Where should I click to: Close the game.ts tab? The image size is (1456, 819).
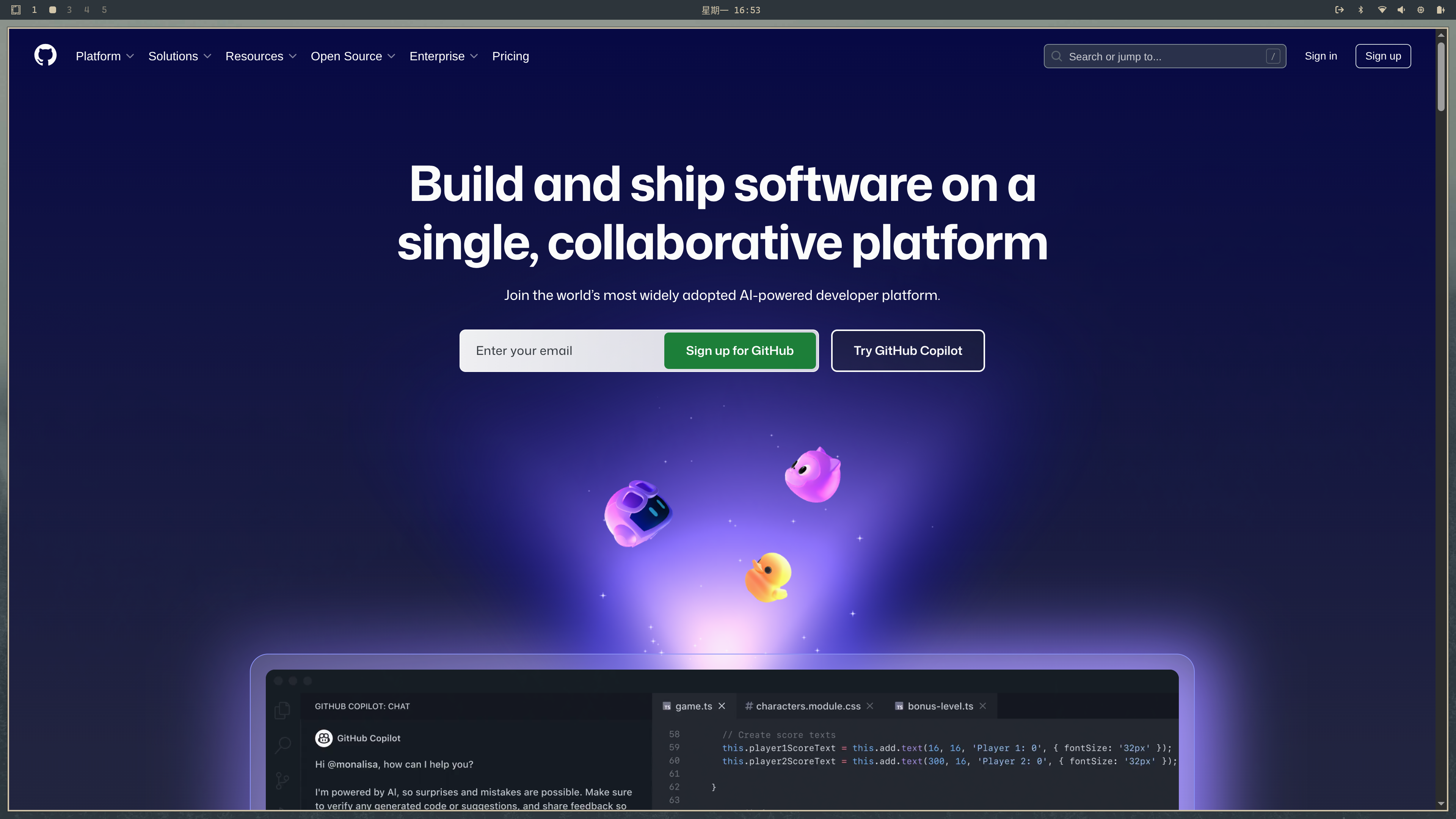coord(722,706)
